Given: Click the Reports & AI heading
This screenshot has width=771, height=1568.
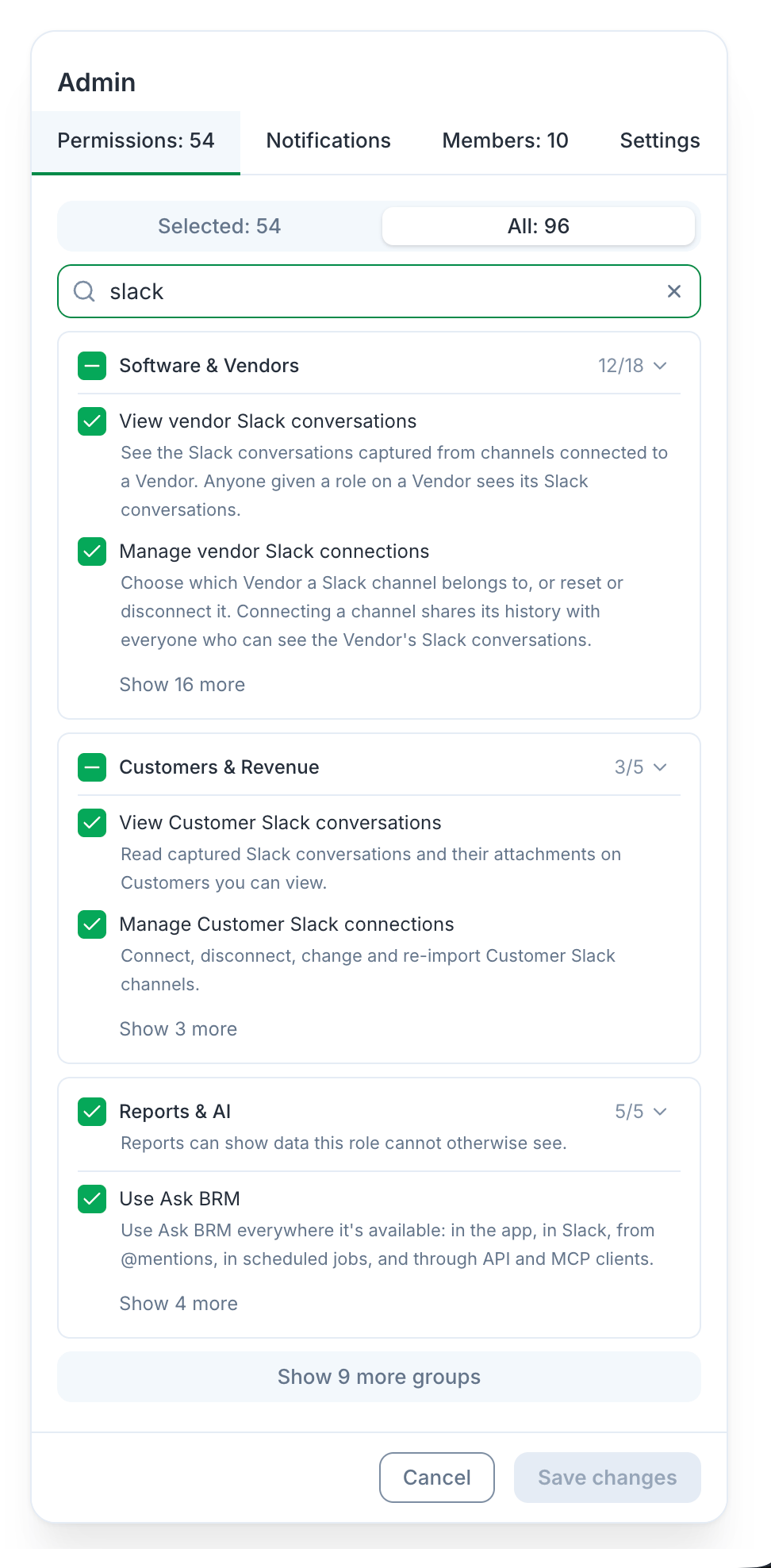Looking at the screenshot, I should (x=175, y=1112).
